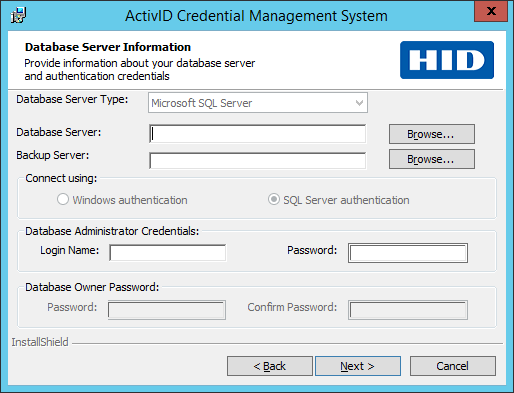Browse for the Database Server

(x=432, y=134)
